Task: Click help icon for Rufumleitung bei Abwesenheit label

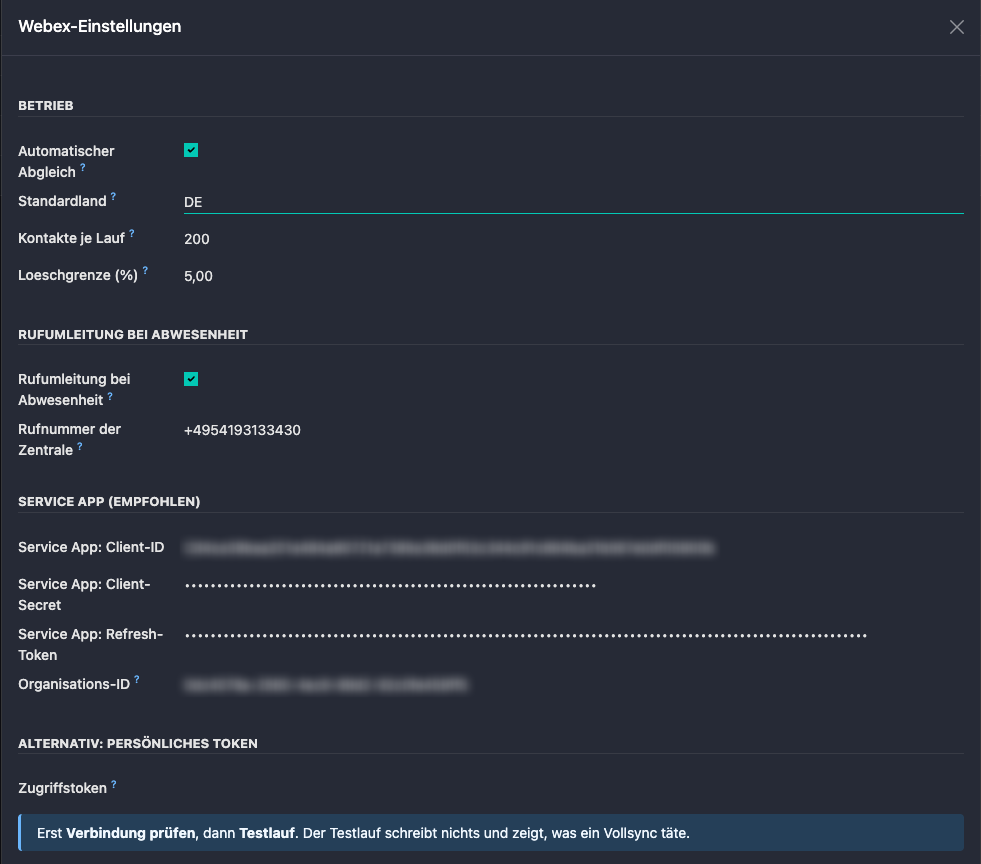Action: (110, 396)
